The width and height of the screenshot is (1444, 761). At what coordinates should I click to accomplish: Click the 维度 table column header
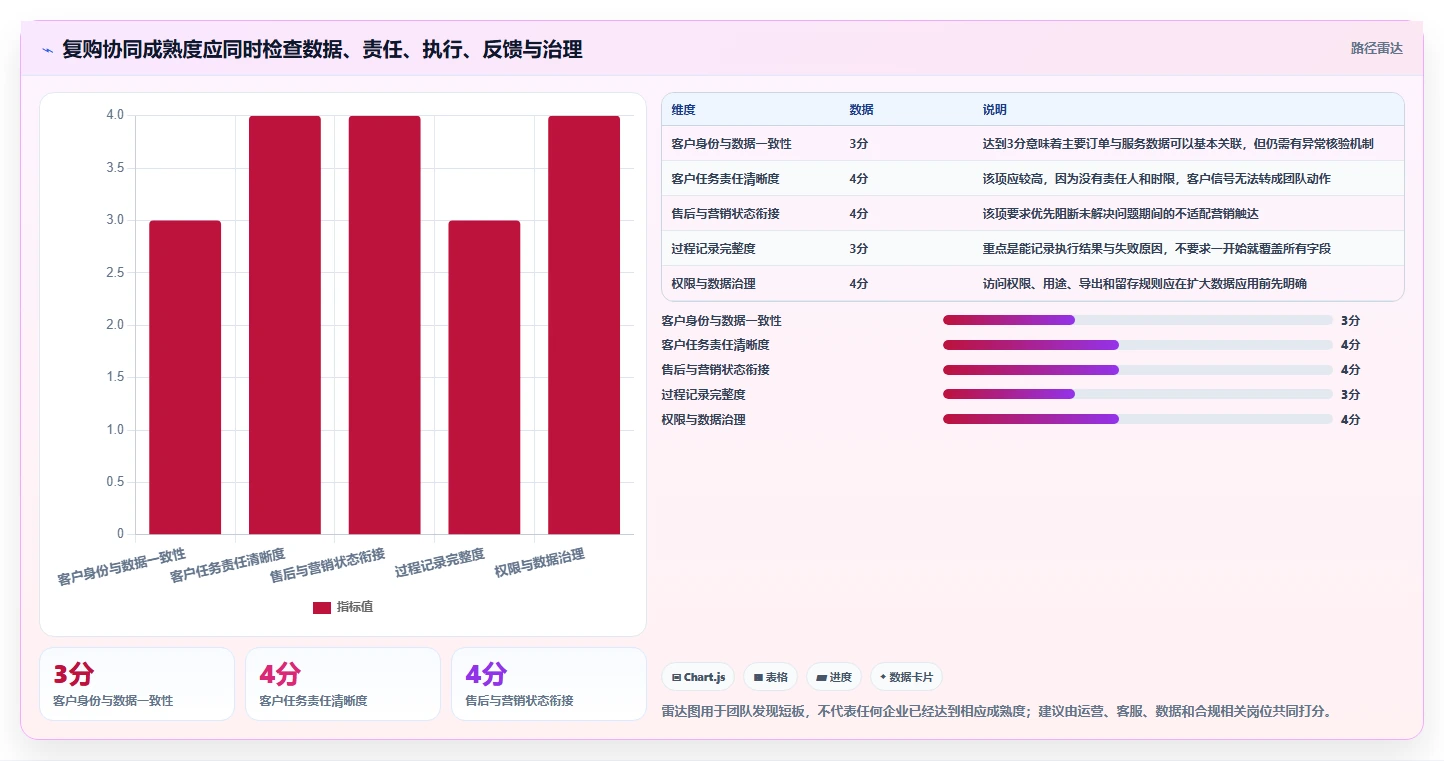click(x=684, y=109)
